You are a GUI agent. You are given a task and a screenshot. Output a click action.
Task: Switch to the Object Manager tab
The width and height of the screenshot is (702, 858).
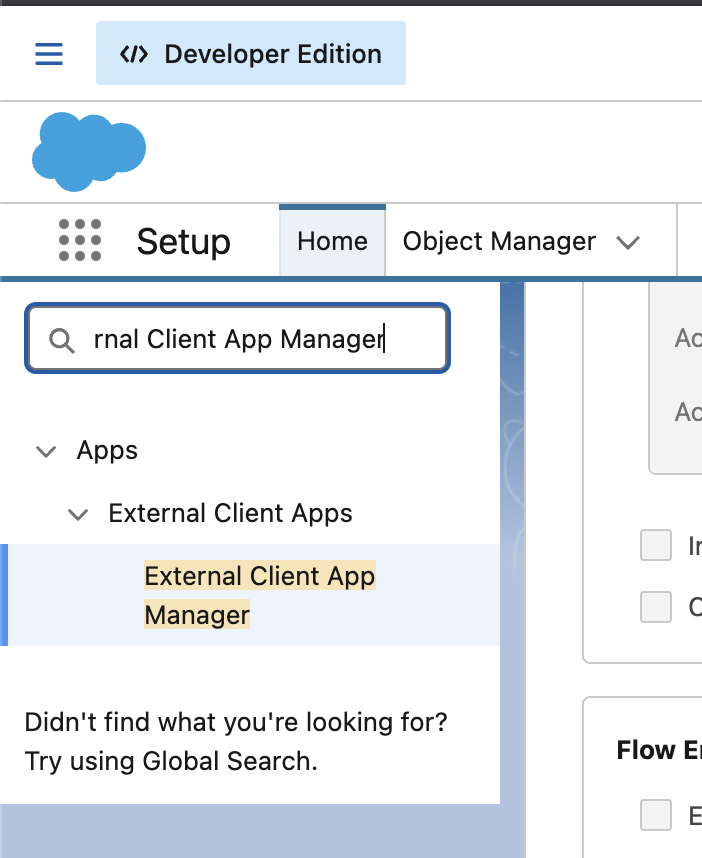(499, 241)
